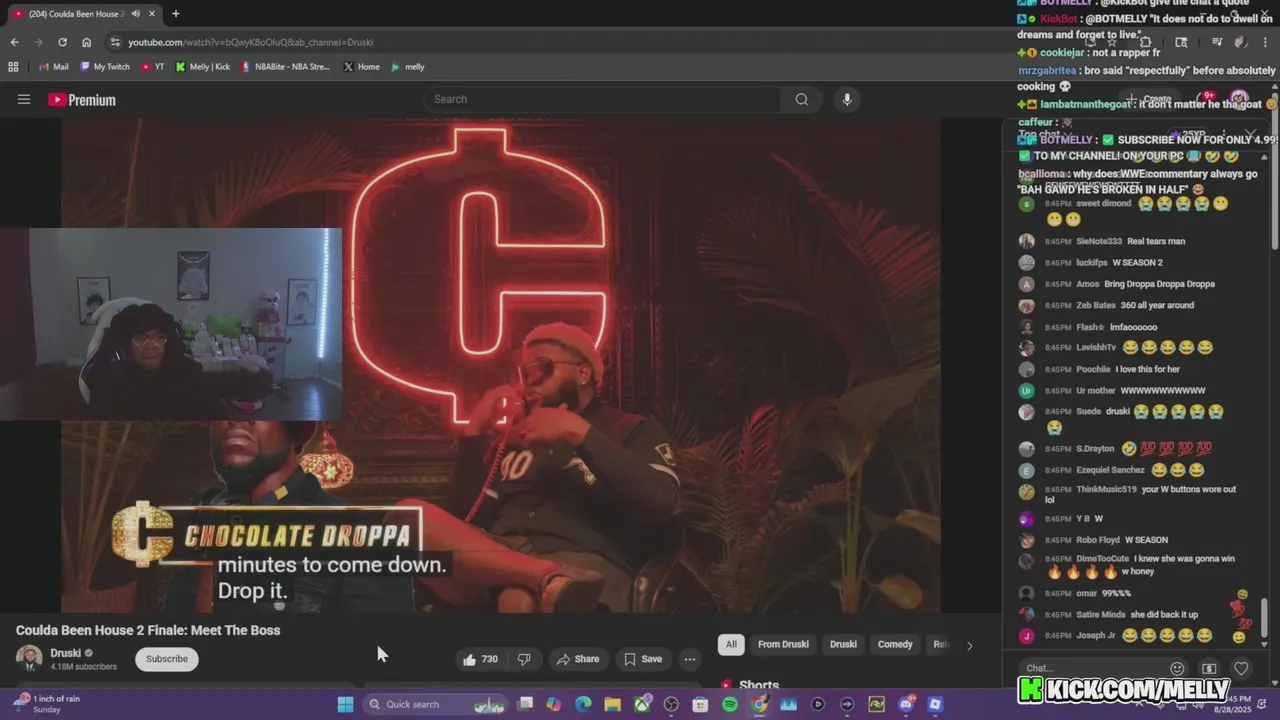This screenshot has height=720, width=1280.
Task: Open Microsoft Store from the taskbar
Action: pyautogui.click(x=700, y=704)
